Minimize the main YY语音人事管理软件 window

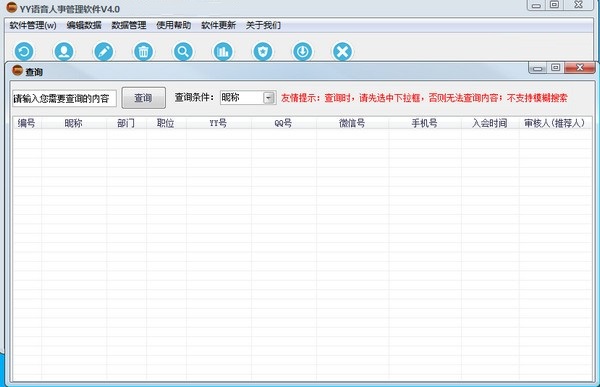536,5
